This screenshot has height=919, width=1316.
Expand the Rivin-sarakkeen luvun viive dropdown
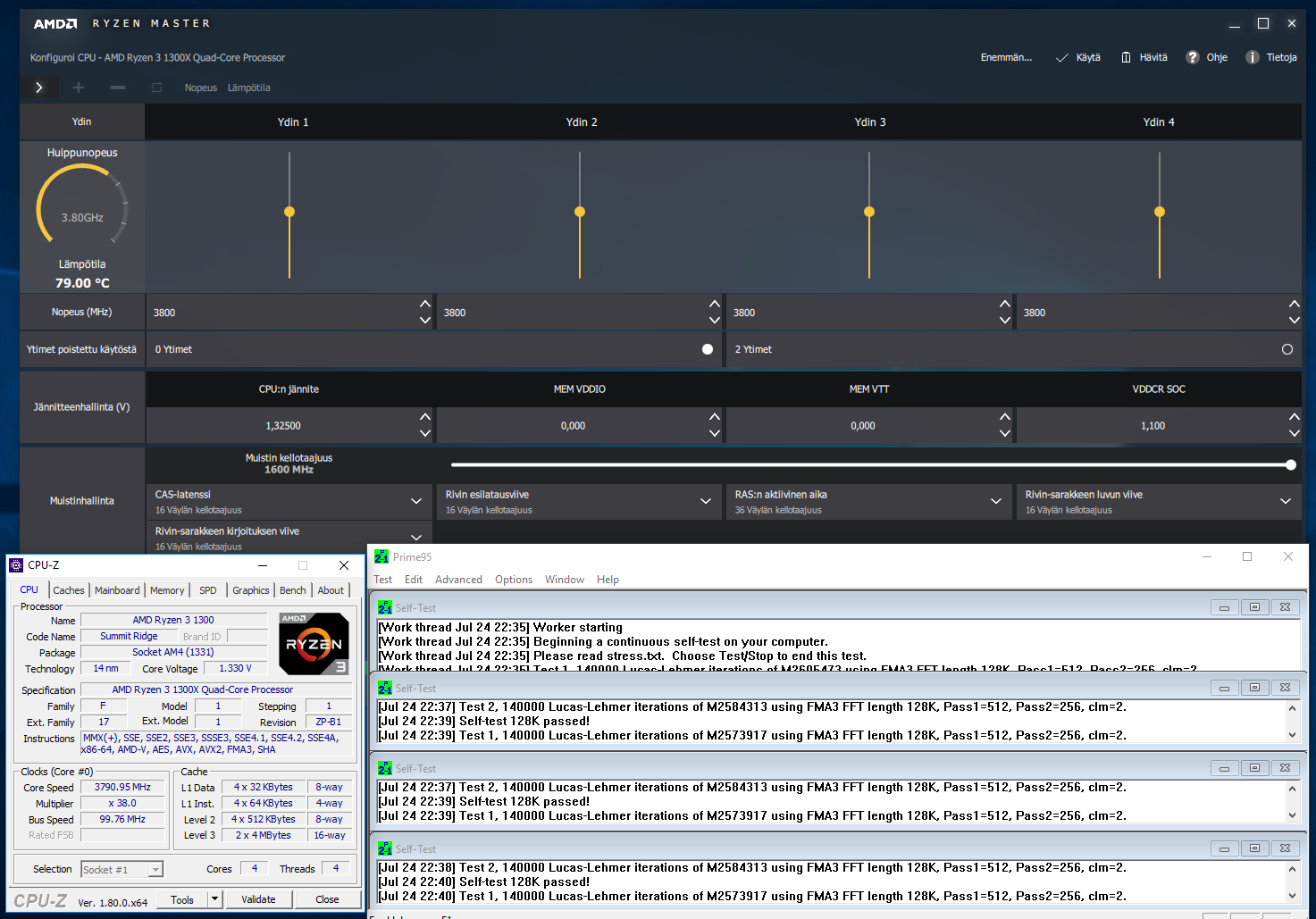1286,501
